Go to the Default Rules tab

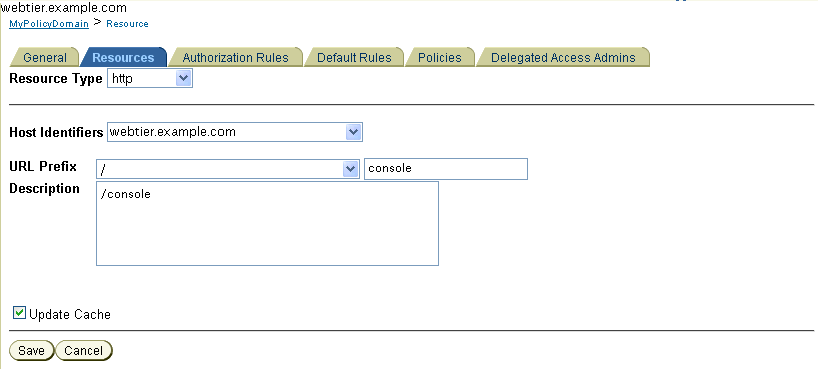[x=354, y=57]
